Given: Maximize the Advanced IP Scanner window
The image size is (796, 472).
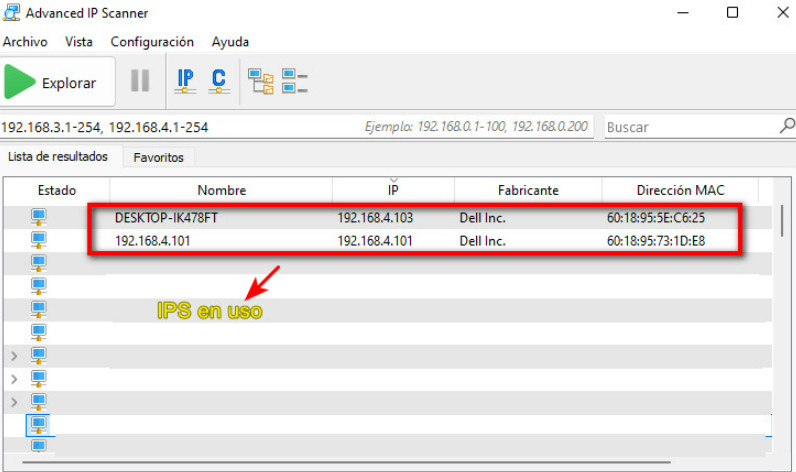Looking at the screenshot, I should pyautogui.click(x=732, y=12).
